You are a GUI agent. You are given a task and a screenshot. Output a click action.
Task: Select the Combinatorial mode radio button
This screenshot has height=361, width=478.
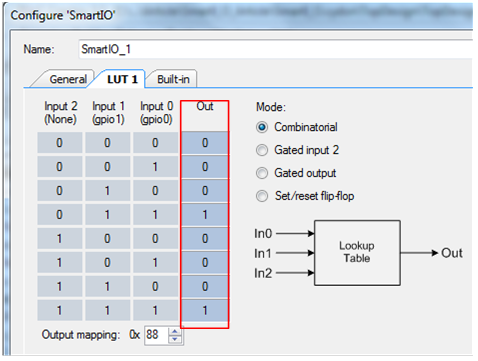tap(262, 127)
